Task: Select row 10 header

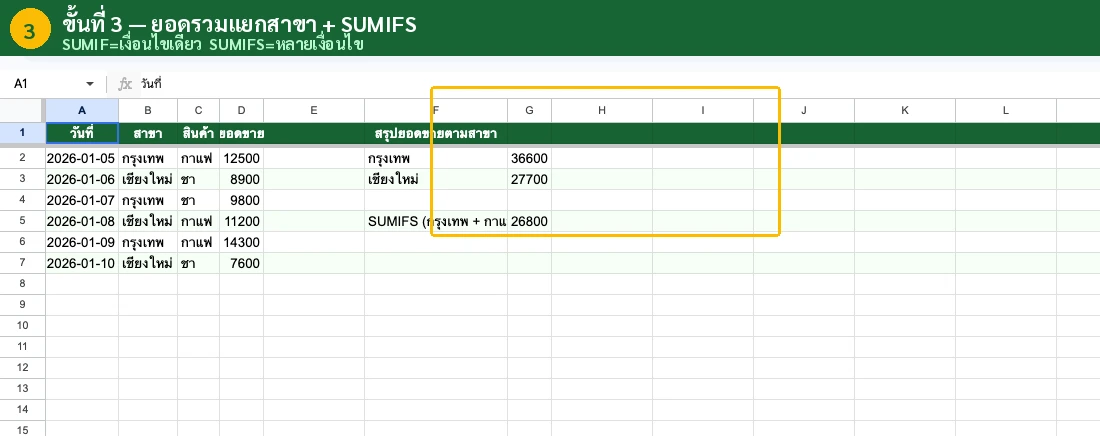Action: [x=22, y=326]
